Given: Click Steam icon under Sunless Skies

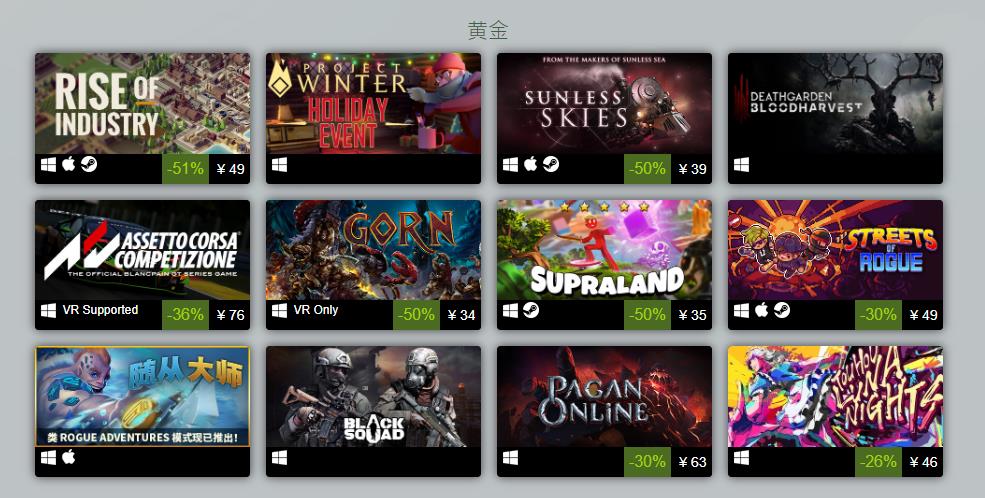Looking at the screenshot, I should [551, 164].
